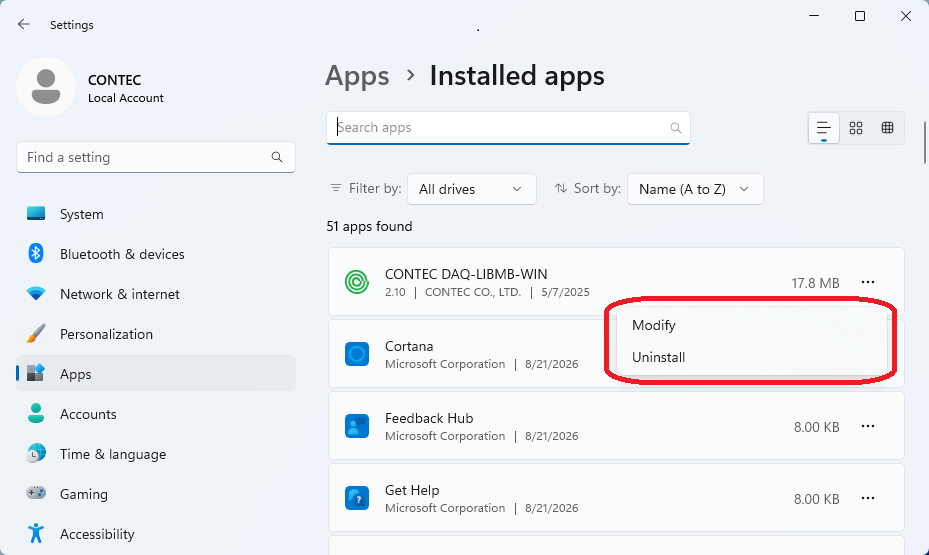Click the Apps breadcrumb link

tap(357, 76)
